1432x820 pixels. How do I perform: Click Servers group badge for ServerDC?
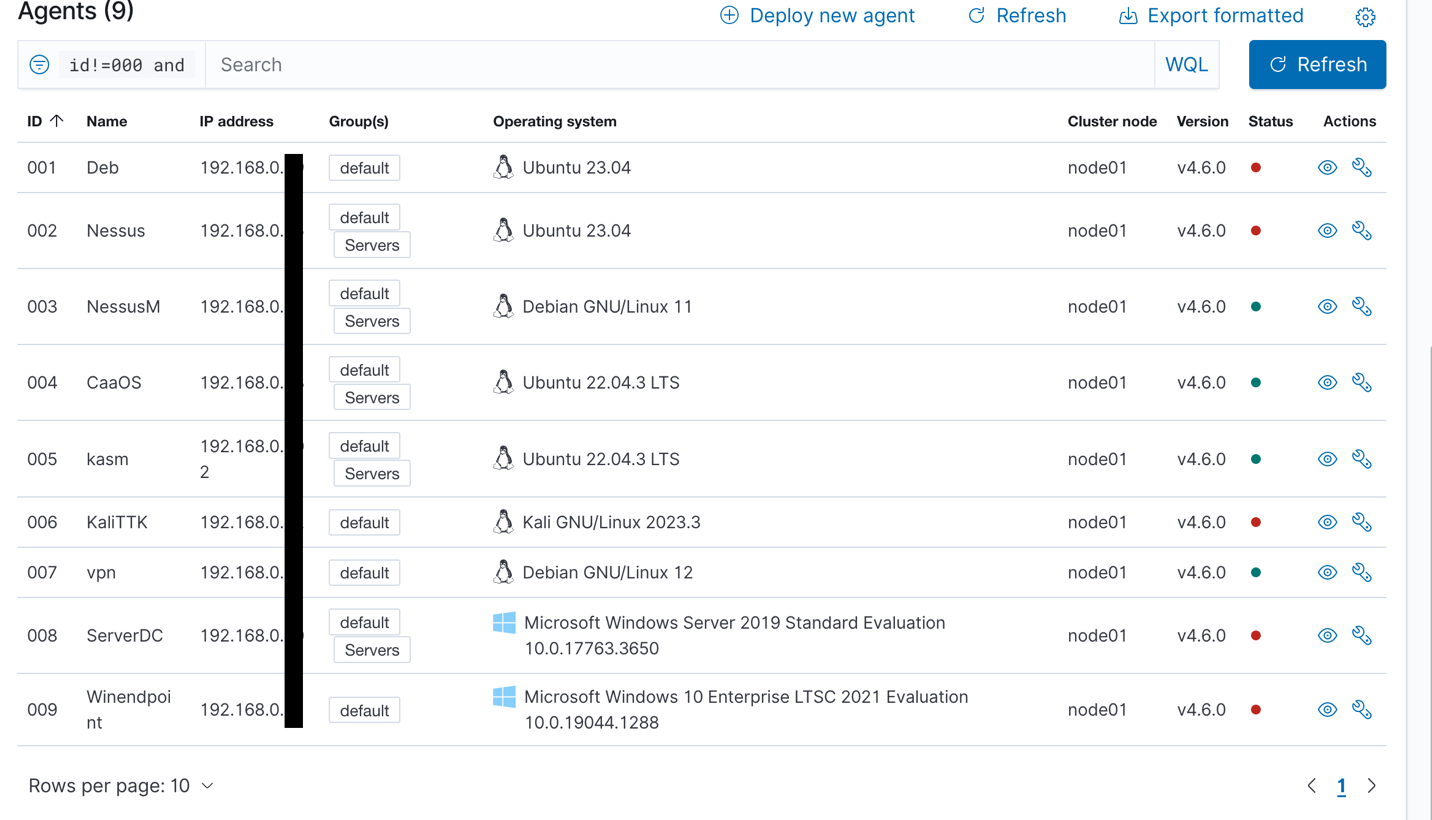372,650
